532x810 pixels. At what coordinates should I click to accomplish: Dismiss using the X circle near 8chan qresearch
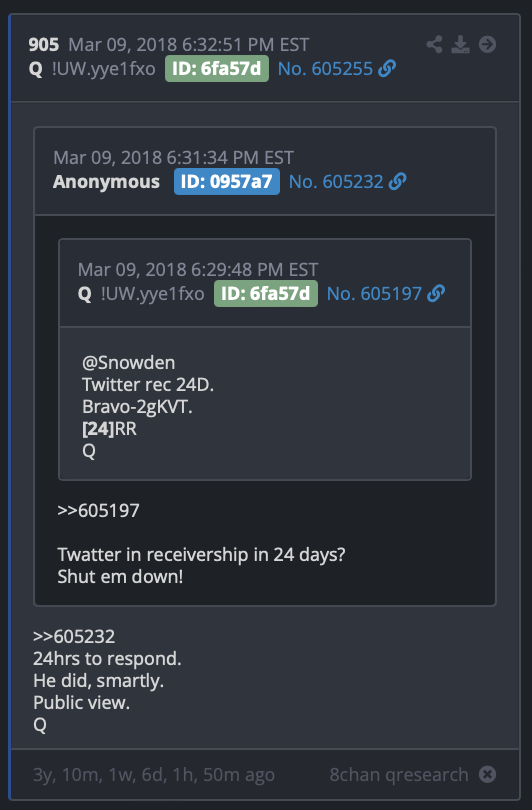point(487,774)
